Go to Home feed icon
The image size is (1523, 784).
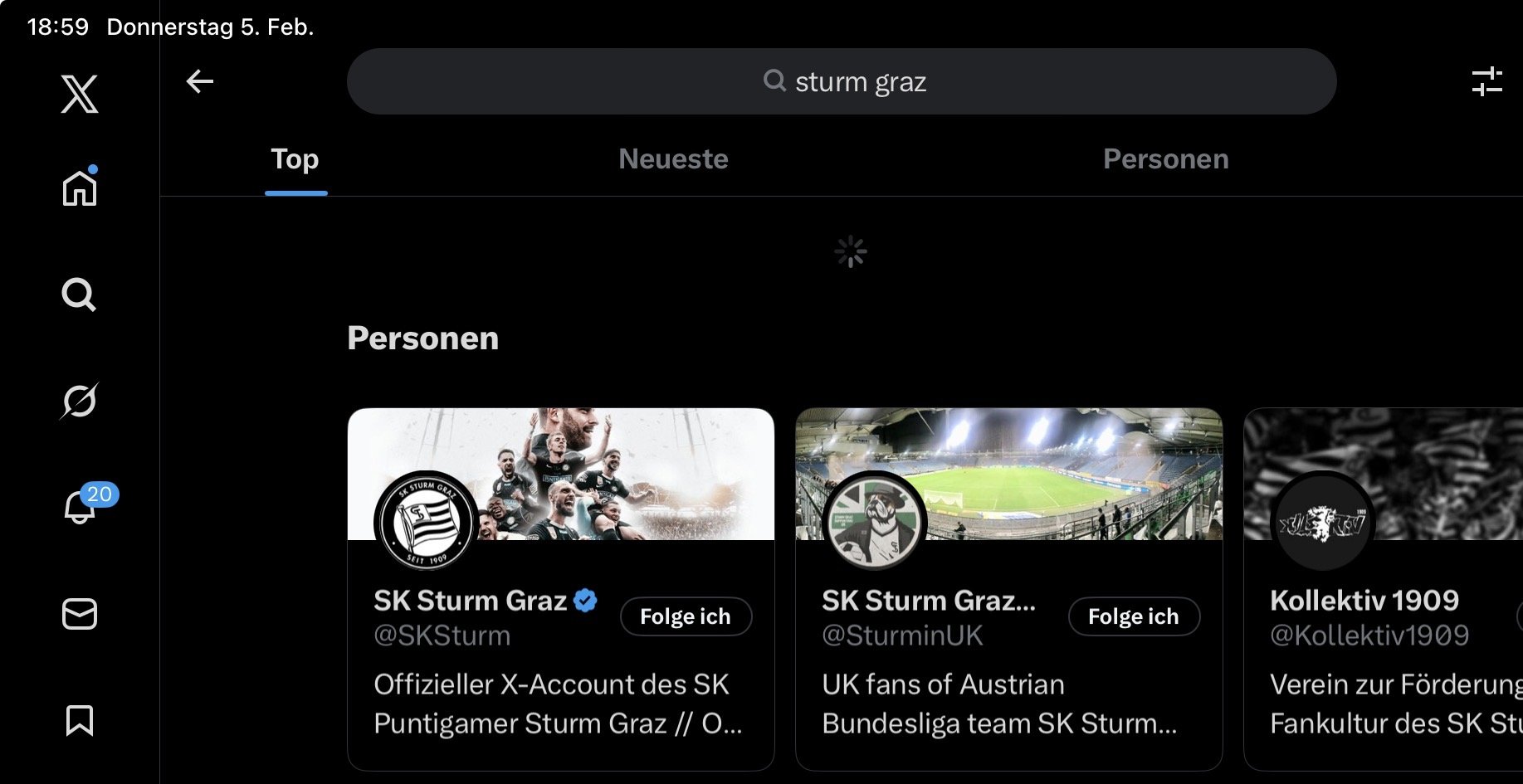point(80,187)
